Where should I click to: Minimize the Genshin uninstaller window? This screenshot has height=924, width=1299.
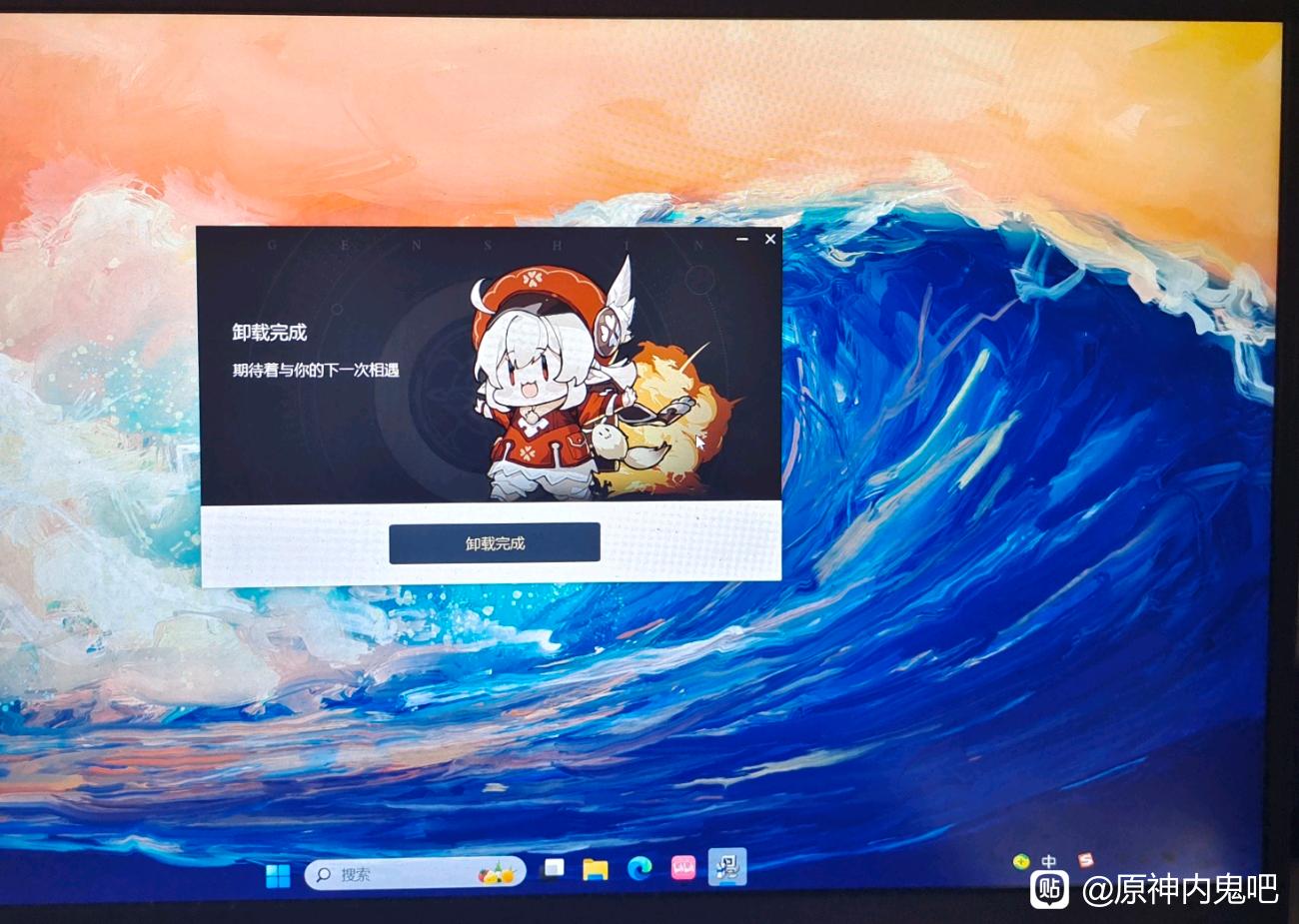tap(742, 240)
